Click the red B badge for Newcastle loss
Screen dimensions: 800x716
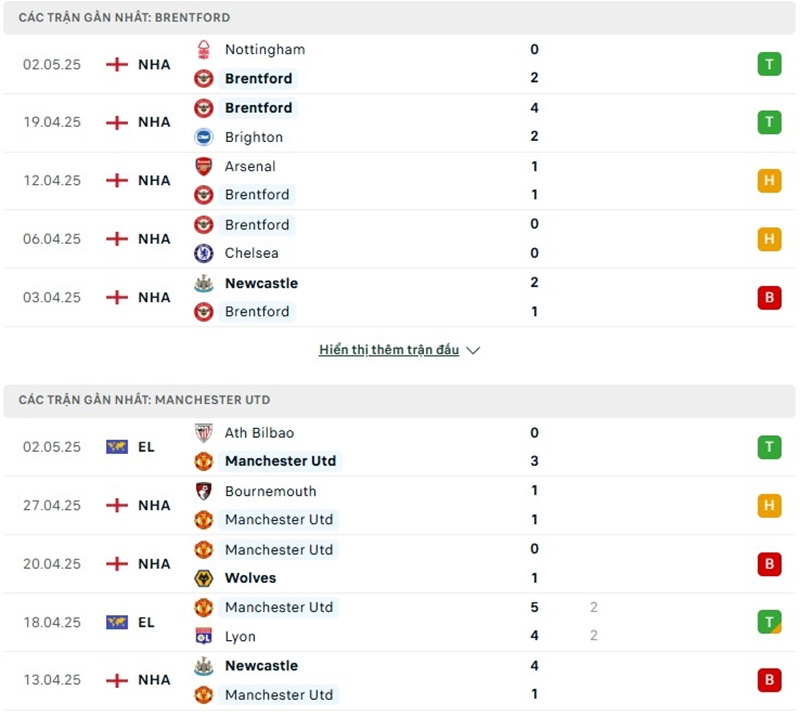(769, 297)
